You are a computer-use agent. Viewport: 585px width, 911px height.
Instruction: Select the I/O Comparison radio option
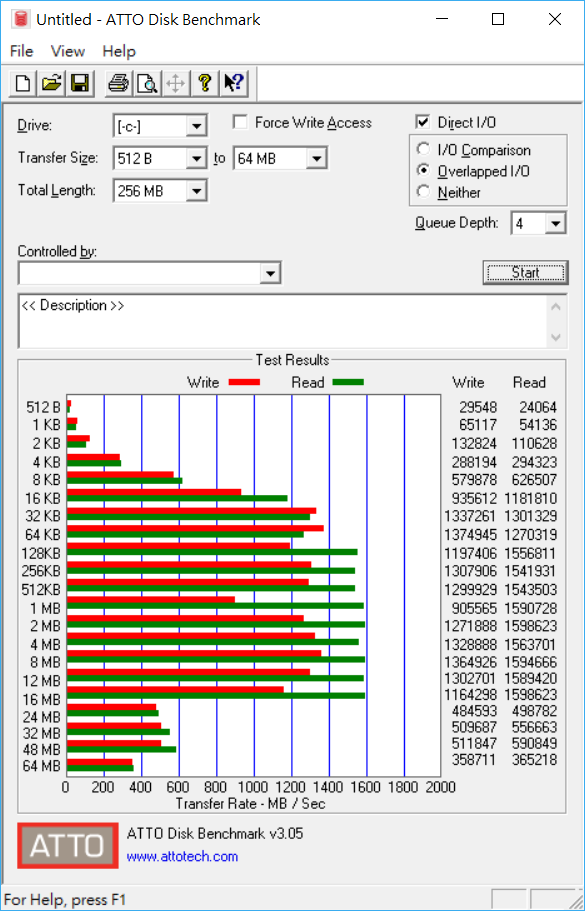pyautogui.click(x=424, y=149)
